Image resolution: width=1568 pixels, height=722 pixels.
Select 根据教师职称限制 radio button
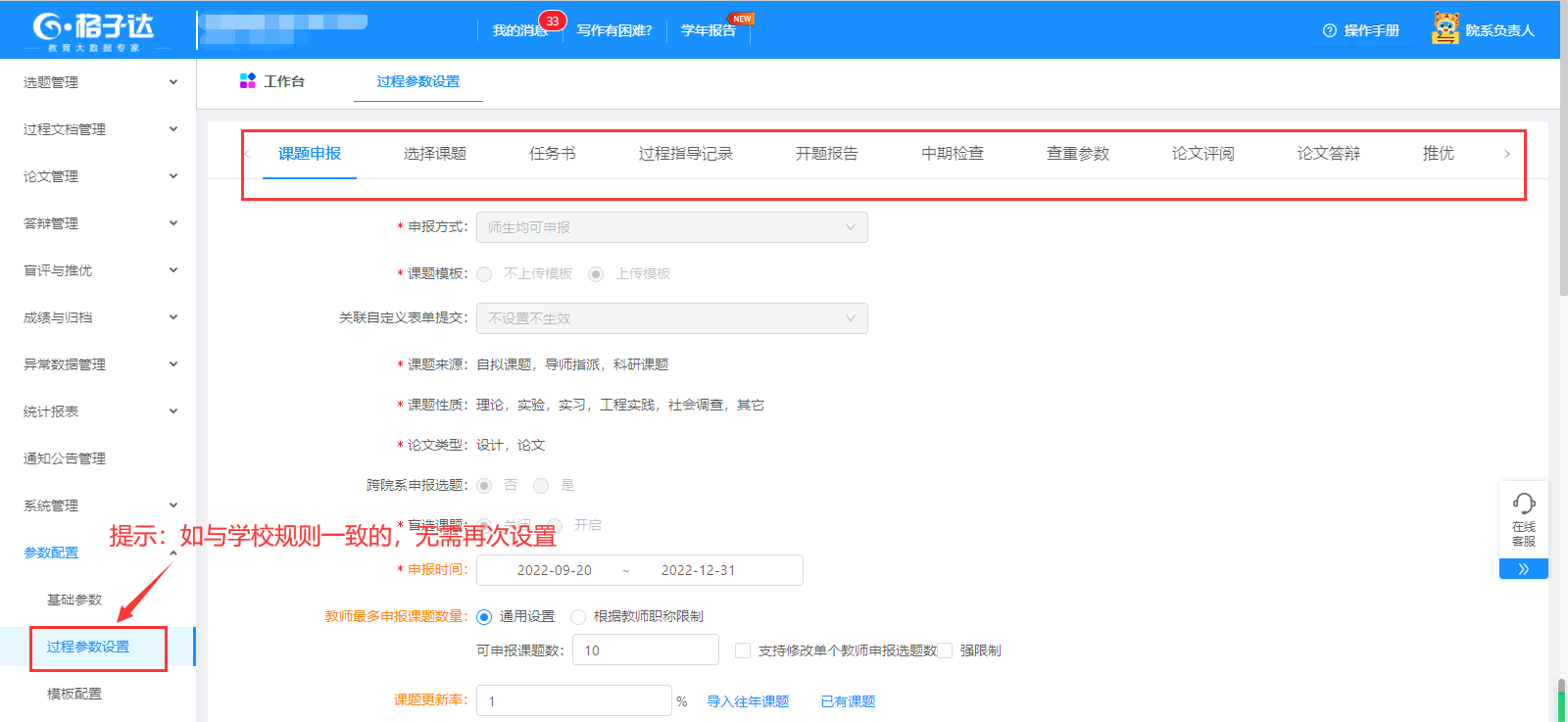coord(578,617)
